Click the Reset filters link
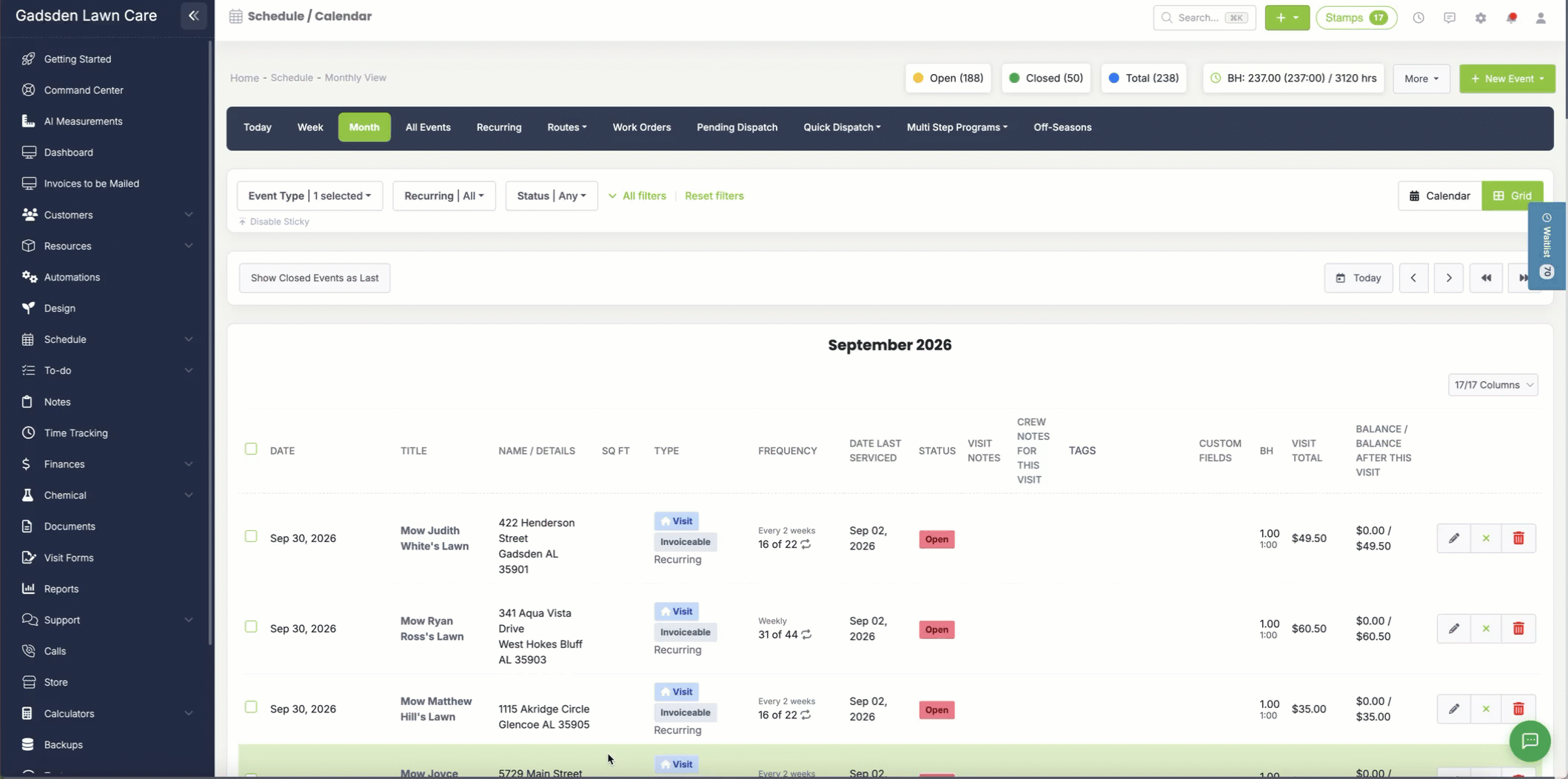The width and height of the screenshot is (1568, 779). (714, 196)
